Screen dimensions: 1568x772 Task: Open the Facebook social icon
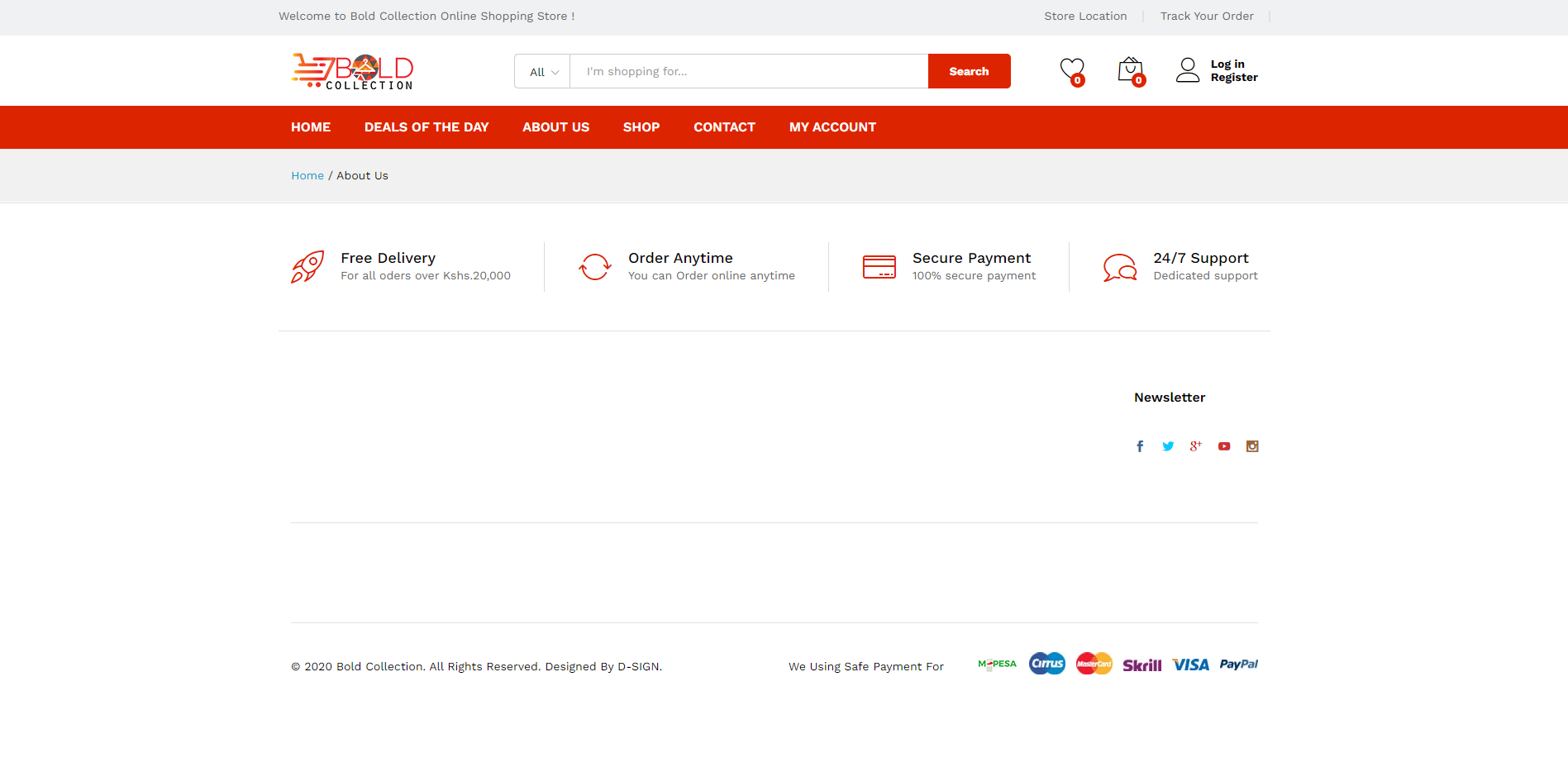point(1140,446)
